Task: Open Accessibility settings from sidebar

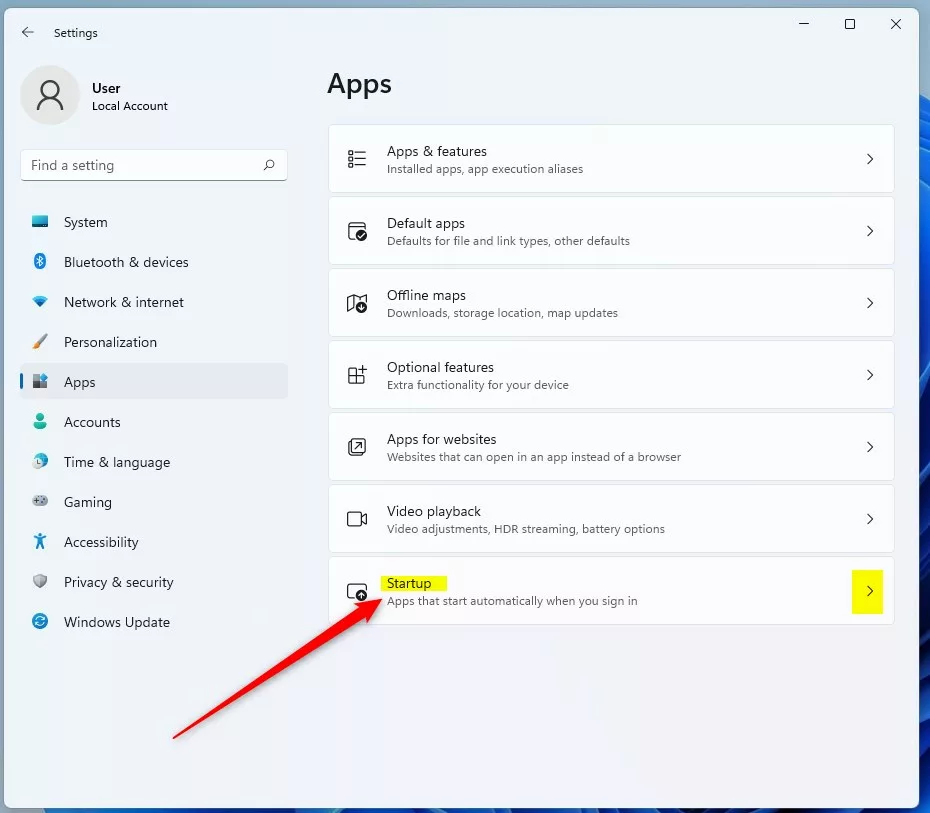Action: click(101, 542)
